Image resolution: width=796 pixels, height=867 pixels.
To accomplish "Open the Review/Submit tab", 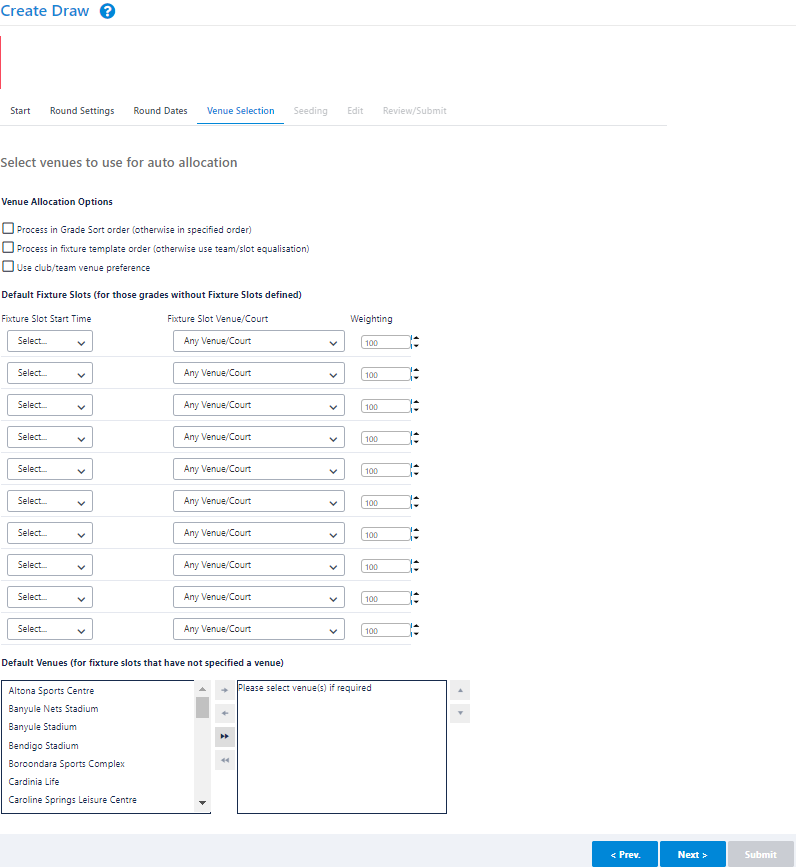I will [x=415, y=111].
